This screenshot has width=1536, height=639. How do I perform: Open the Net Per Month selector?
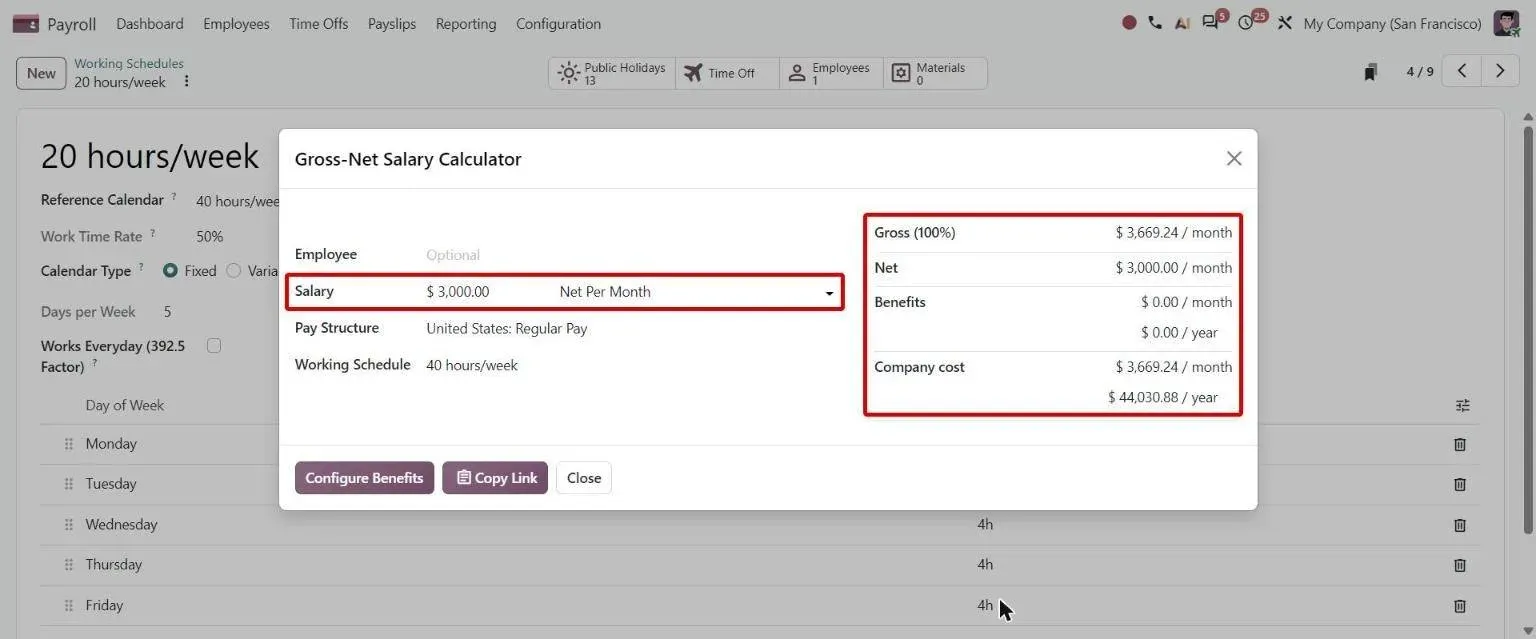click(697, 292)
